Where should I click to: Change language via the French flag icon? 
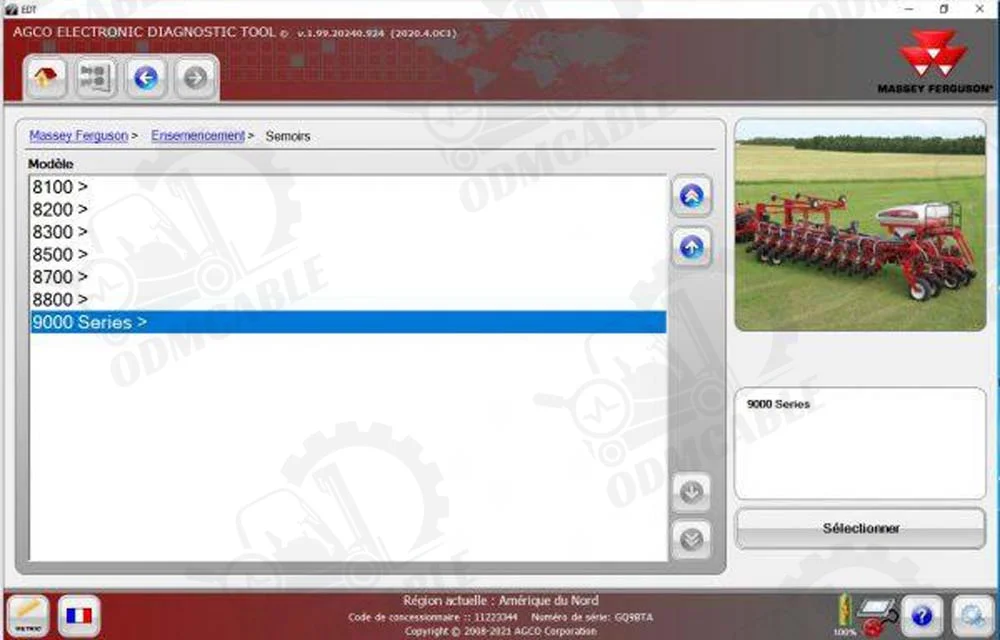tap(77, 612)
